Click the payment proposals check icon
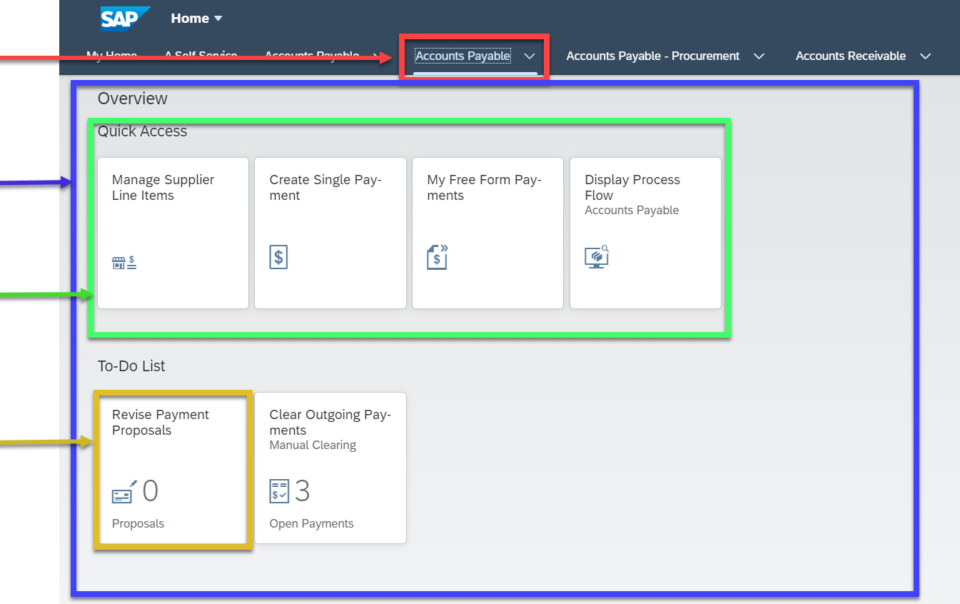Image resolution: width=960 pixels, height=604 pixels. click(x=124, y=492)
